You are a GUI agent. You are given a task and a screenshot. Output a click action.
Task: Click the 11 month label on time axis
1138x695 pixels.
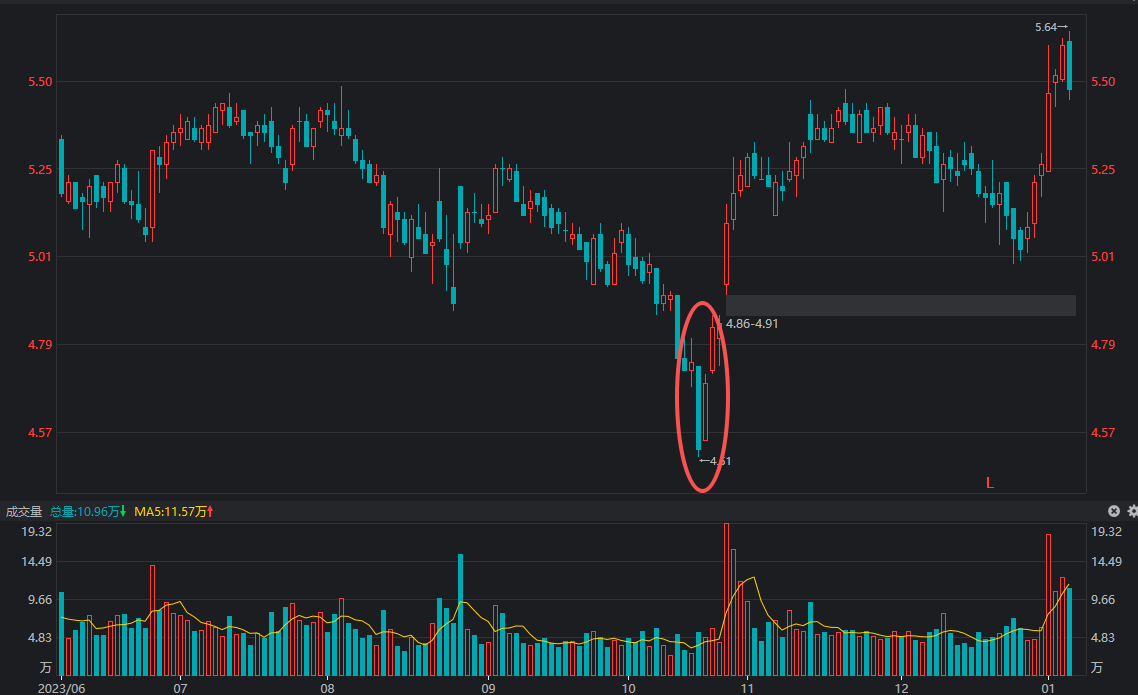pyautogui.click(x=746, y=689)
